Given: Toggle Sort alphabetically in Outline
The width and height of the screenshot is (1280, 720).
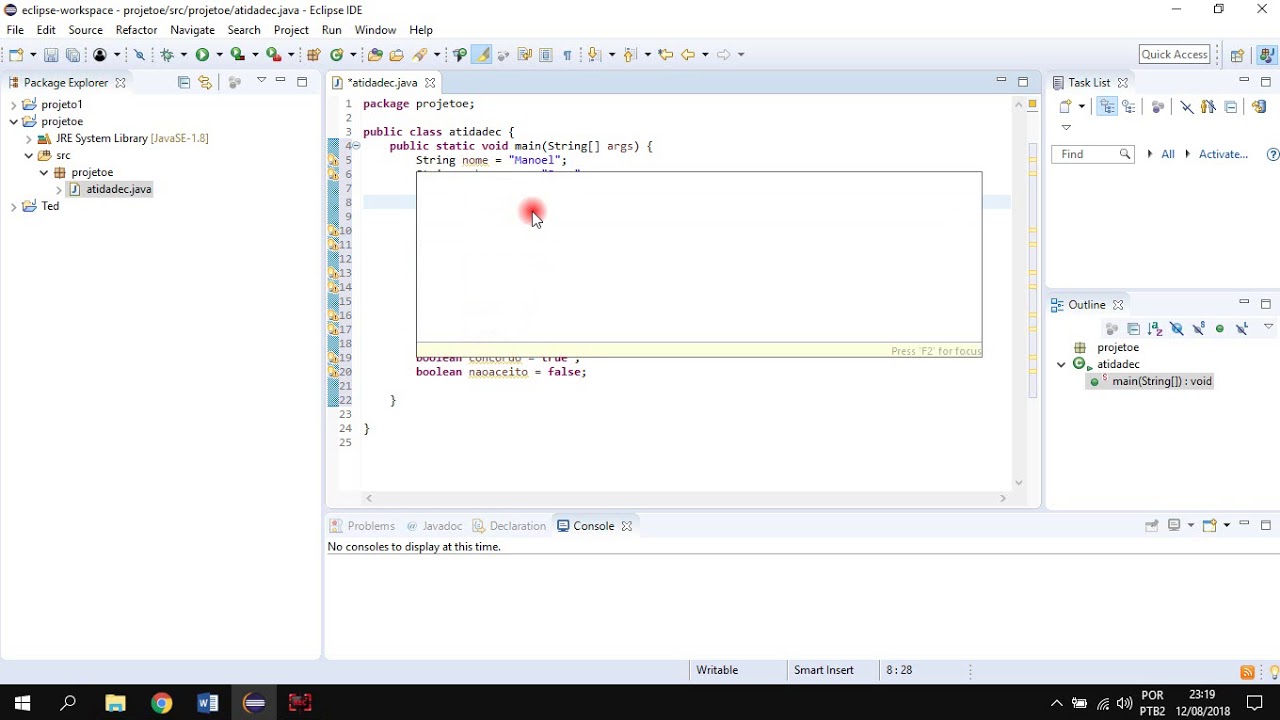Looking at the screenshot, I should click(x=1155, y=328).
